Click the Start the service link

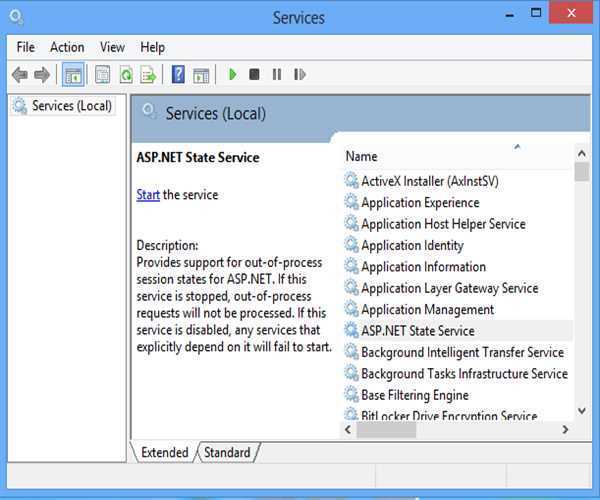coord(148,195)
